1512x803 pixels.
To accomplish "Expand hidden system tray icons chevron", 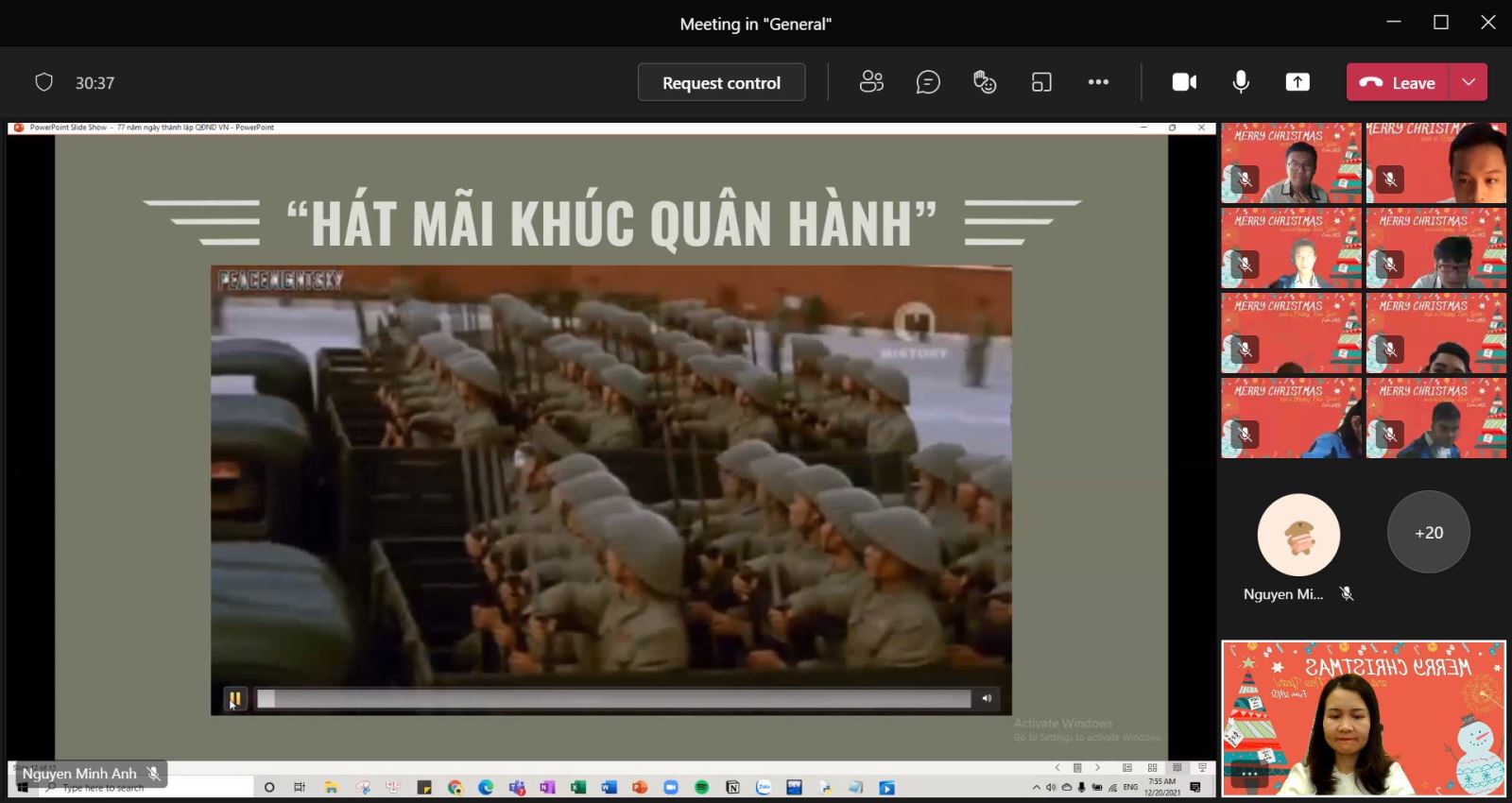I will point(1037,788).
